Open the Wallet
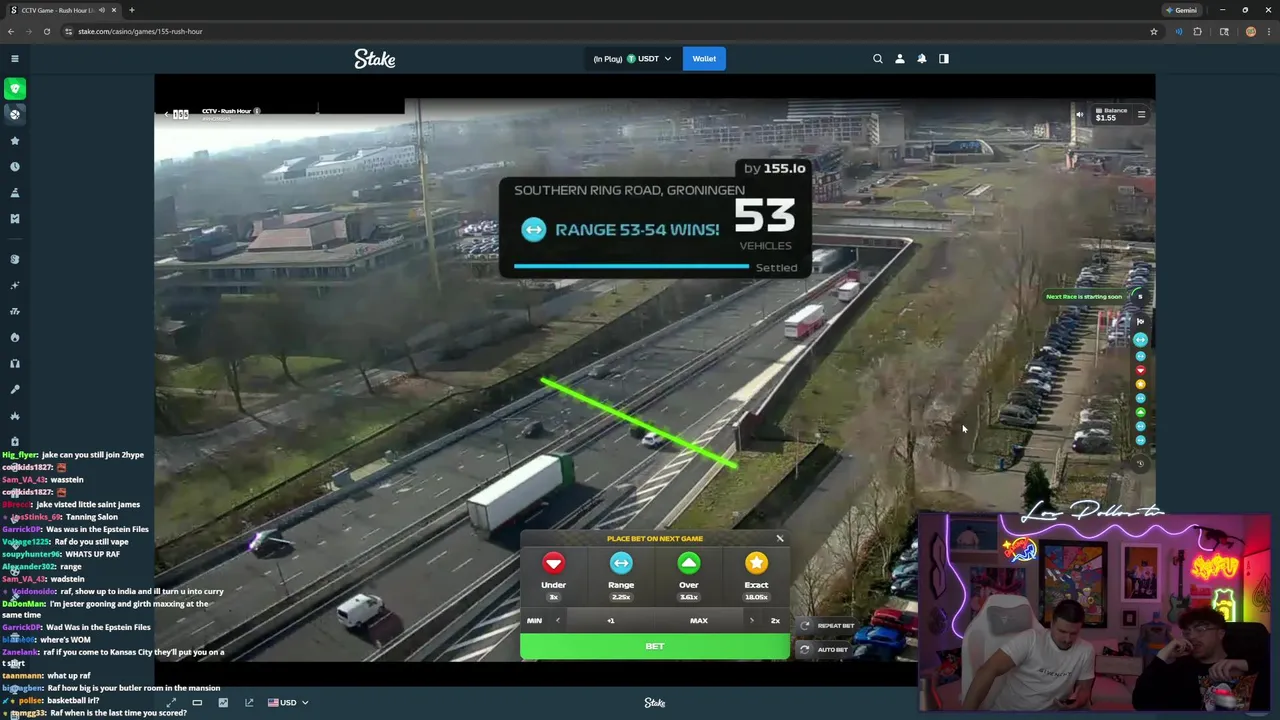 704,59
